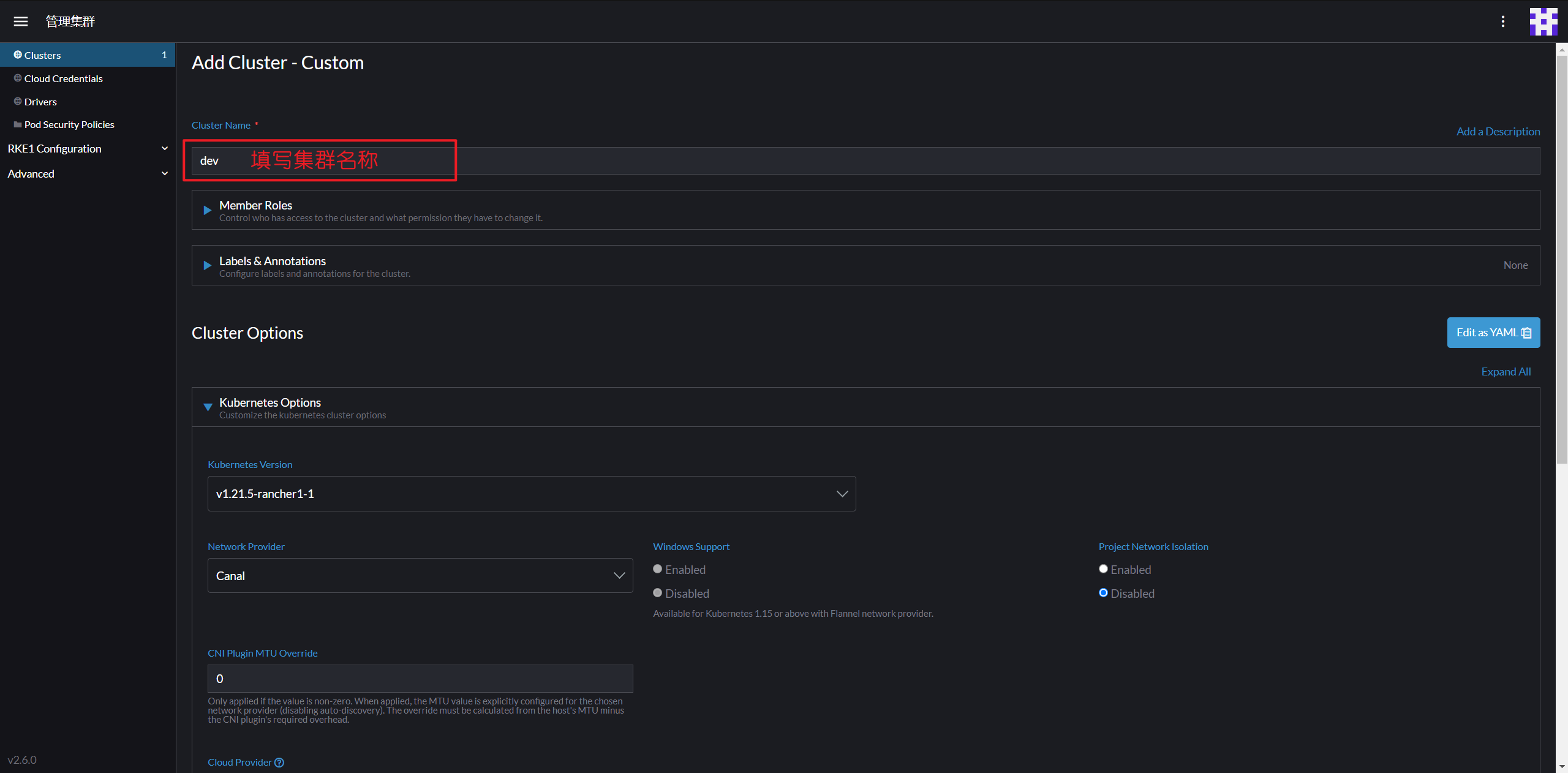
Task: Open the vertical three-dot options menu
Action: click(1502, 21)
